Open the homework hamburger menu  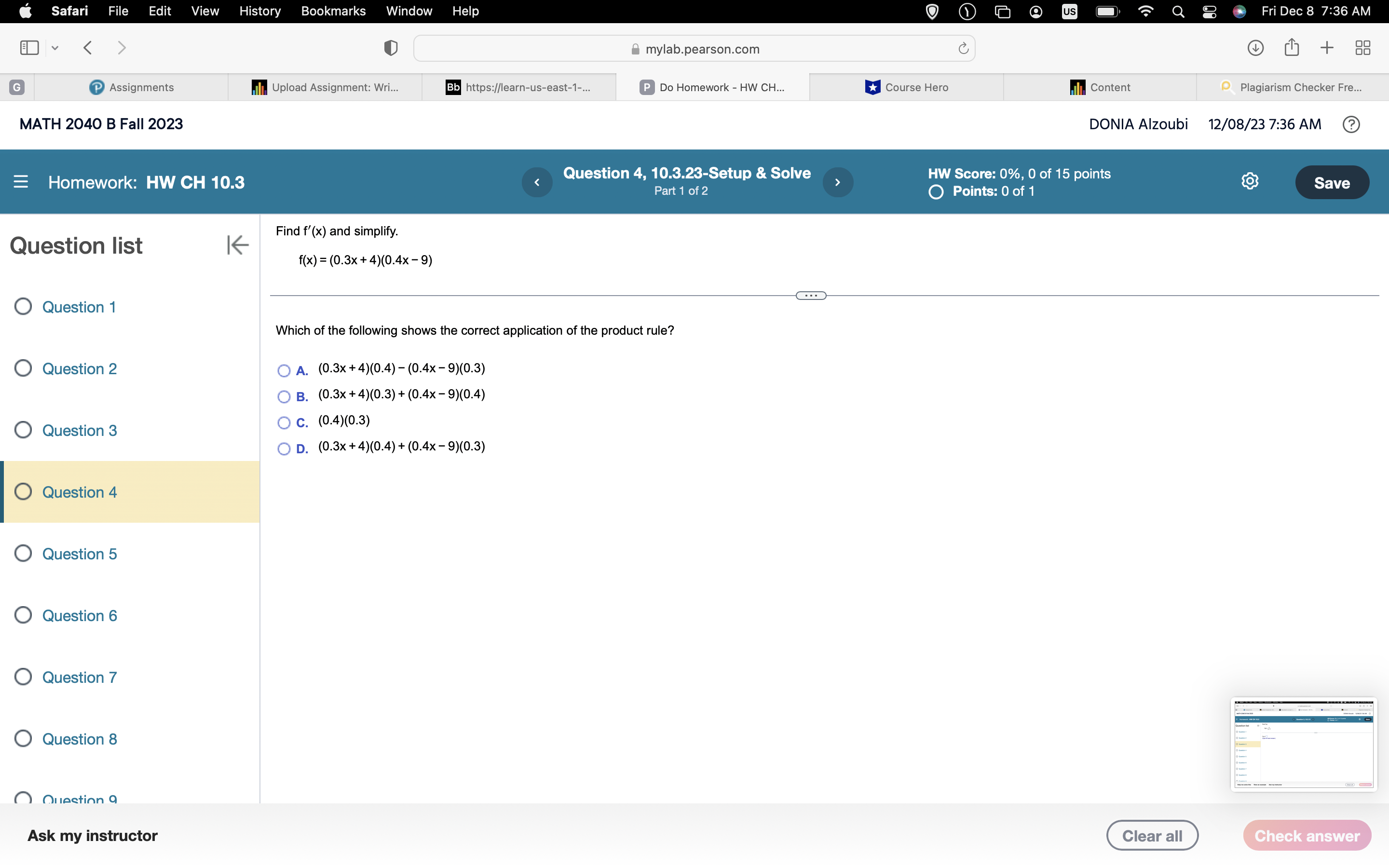pos(21,182)
